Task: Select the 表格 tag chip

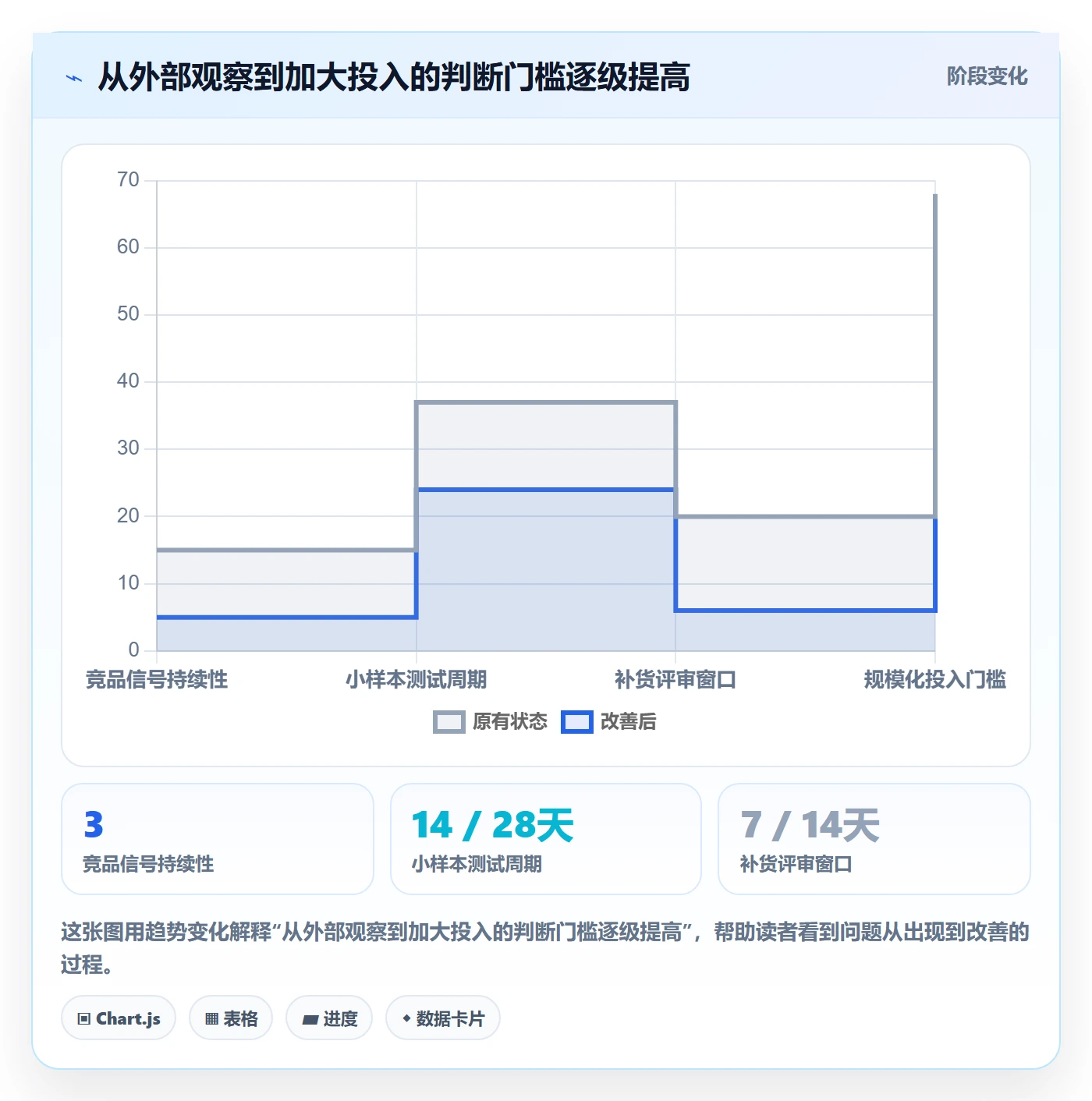Action: coord(231,1018)
